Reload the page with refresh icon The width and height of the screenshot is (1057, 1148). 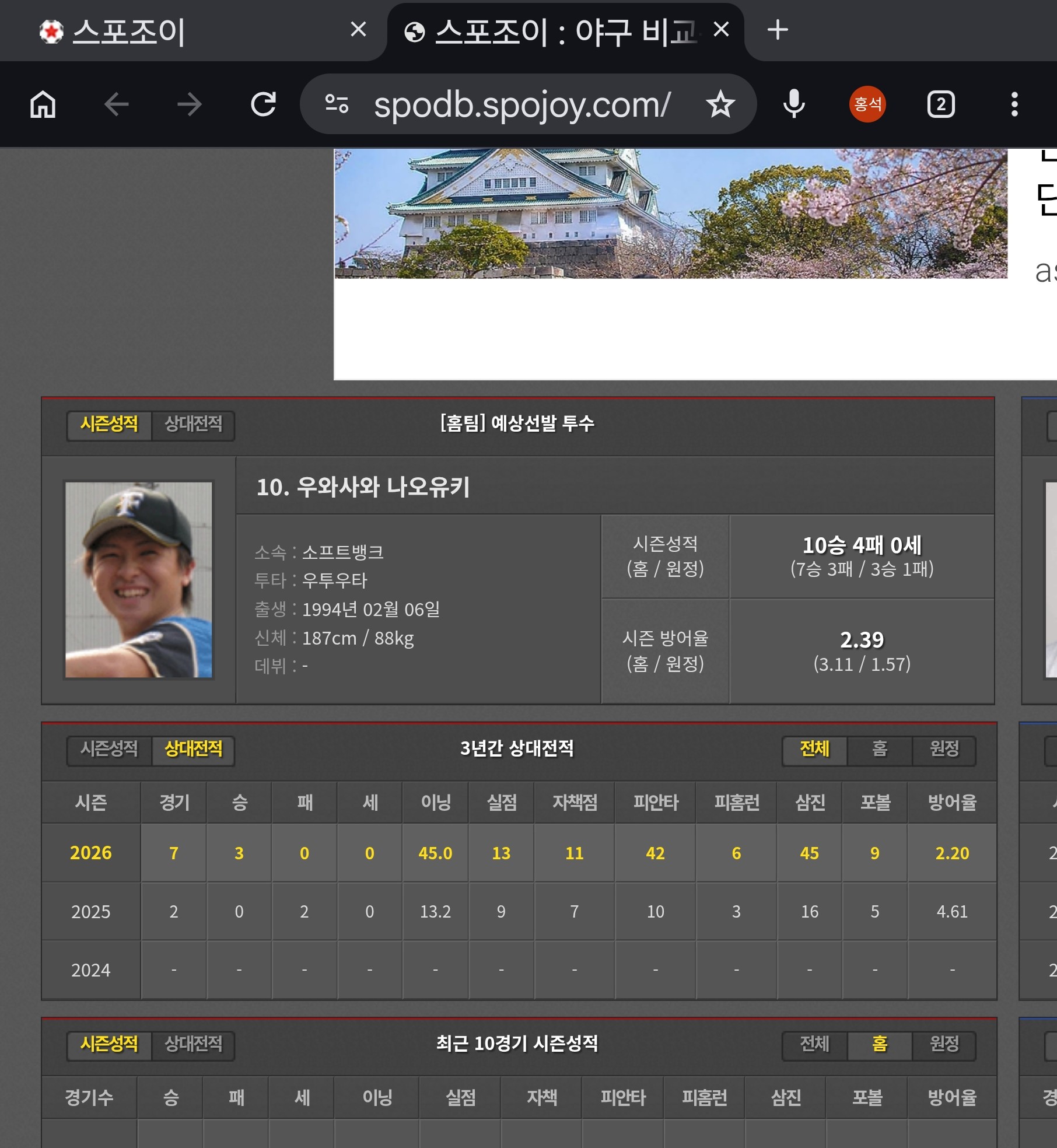coord(263,105)
